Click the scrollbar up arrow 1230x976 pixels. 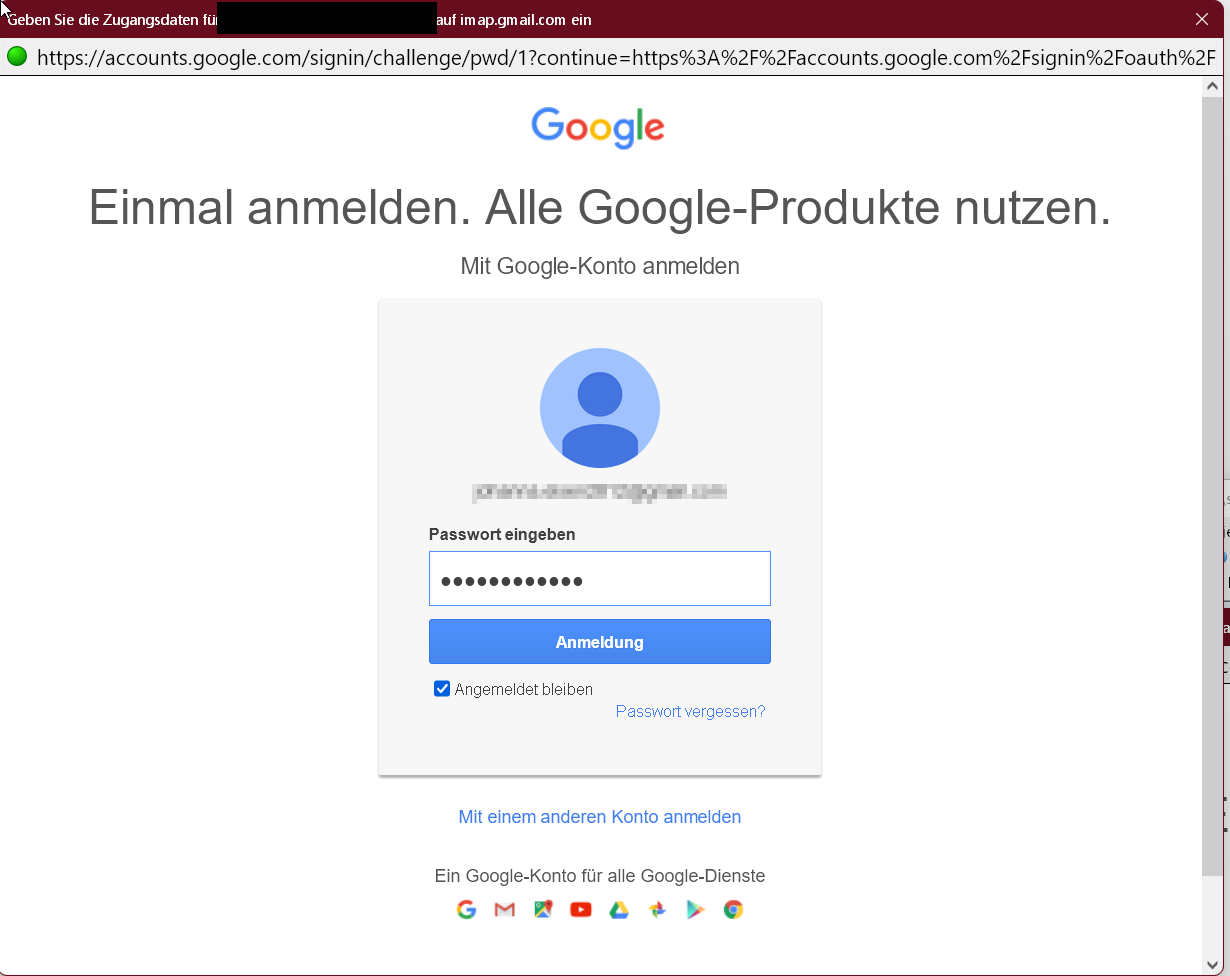[x=1212, y=87]
